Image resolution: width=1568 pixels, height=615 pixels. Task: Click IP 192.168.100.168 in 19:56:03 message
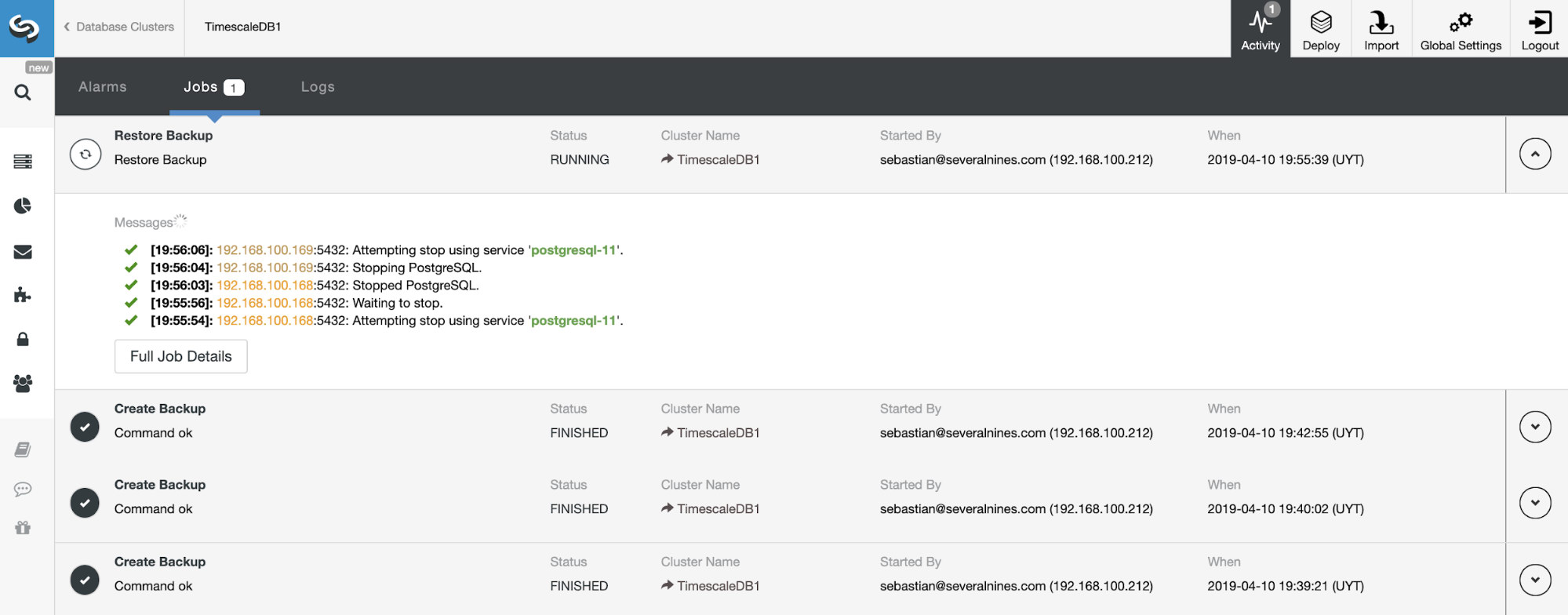(265, 286)
